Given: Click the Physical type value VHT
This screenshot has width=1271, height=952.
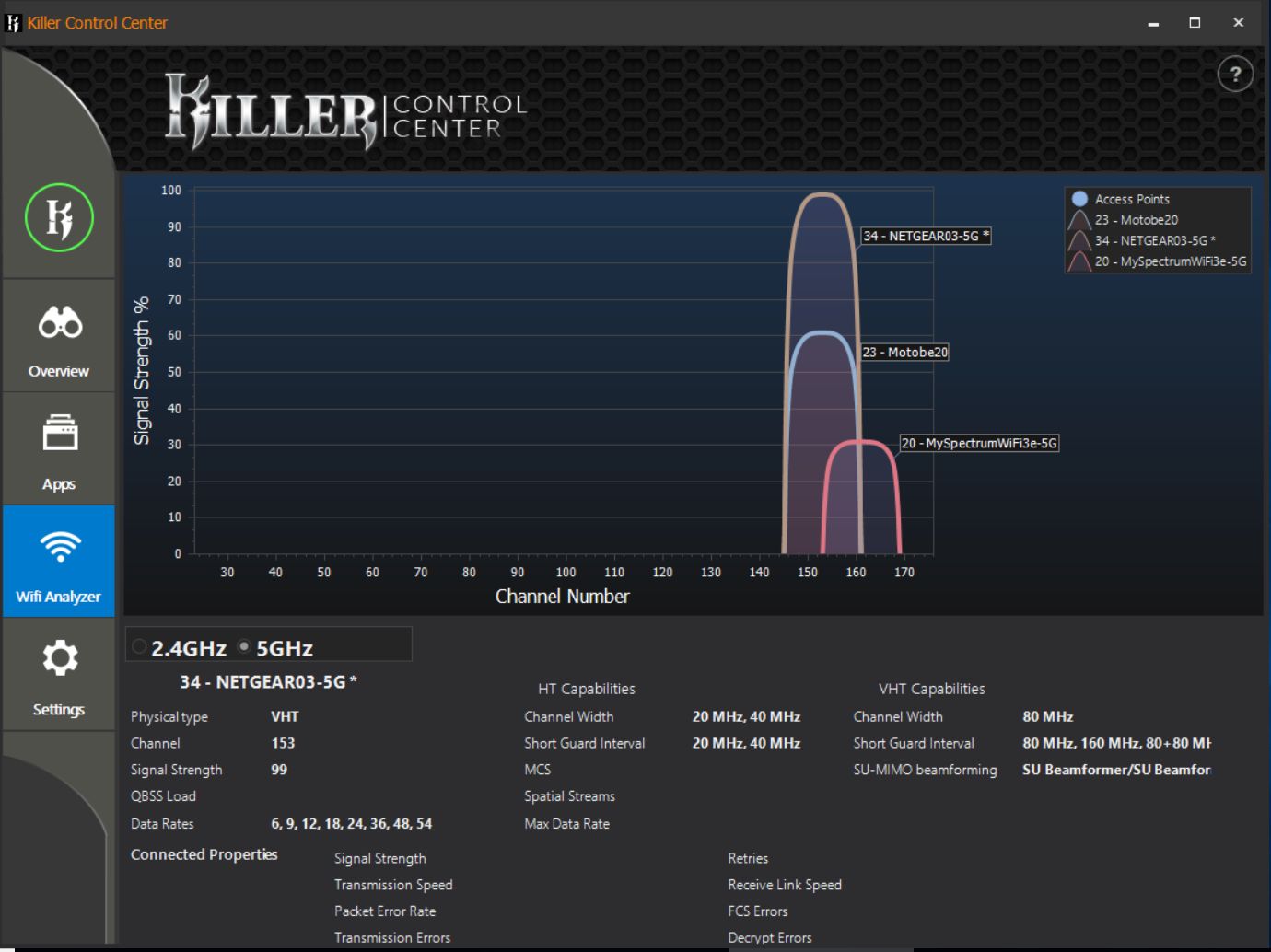Looking at the screenshot, I should (x=285, y=716).
